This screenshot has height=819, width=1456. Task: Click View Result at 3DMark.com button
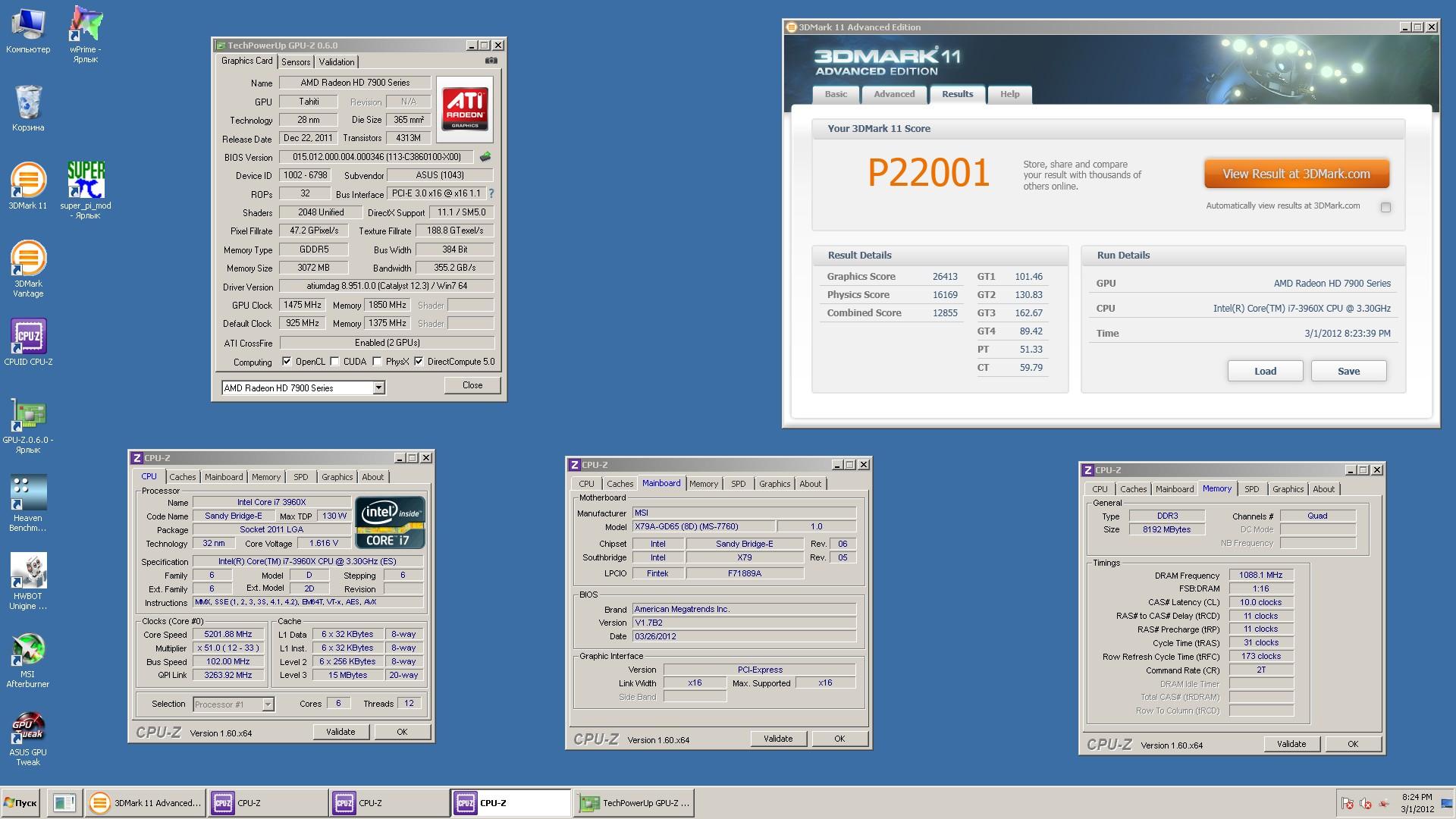coord(1296,174)
